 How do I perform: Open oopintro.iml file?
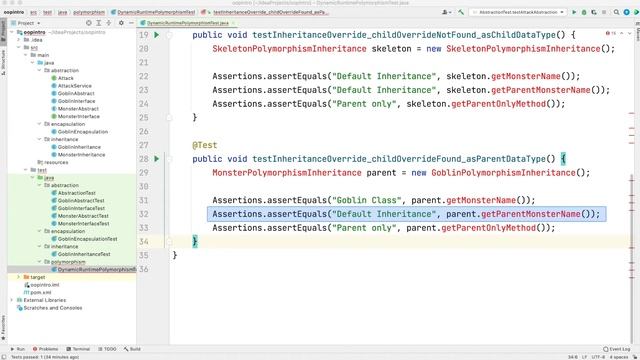42,285
